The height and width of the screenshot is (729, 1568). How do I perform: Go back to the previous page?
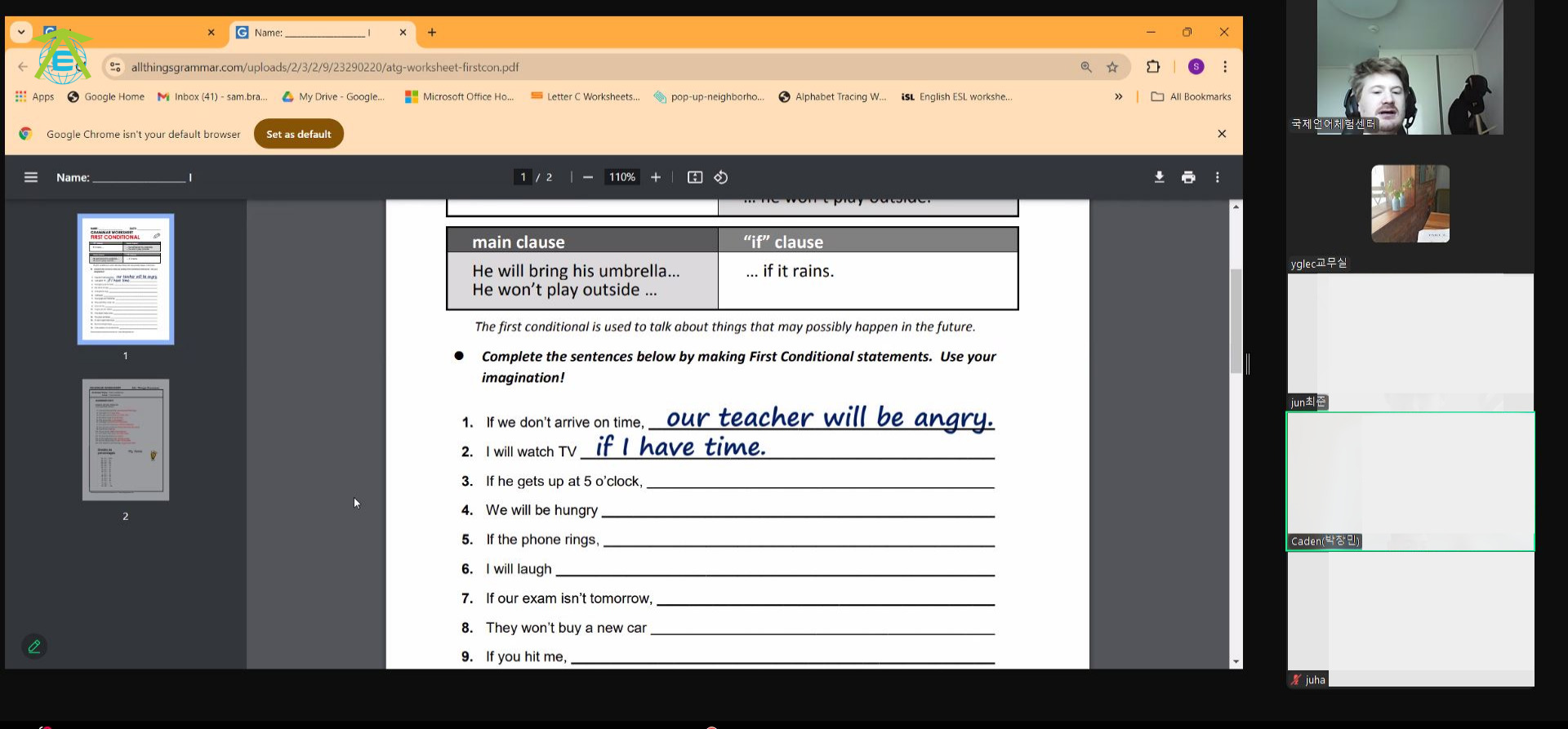coord(23,67)
